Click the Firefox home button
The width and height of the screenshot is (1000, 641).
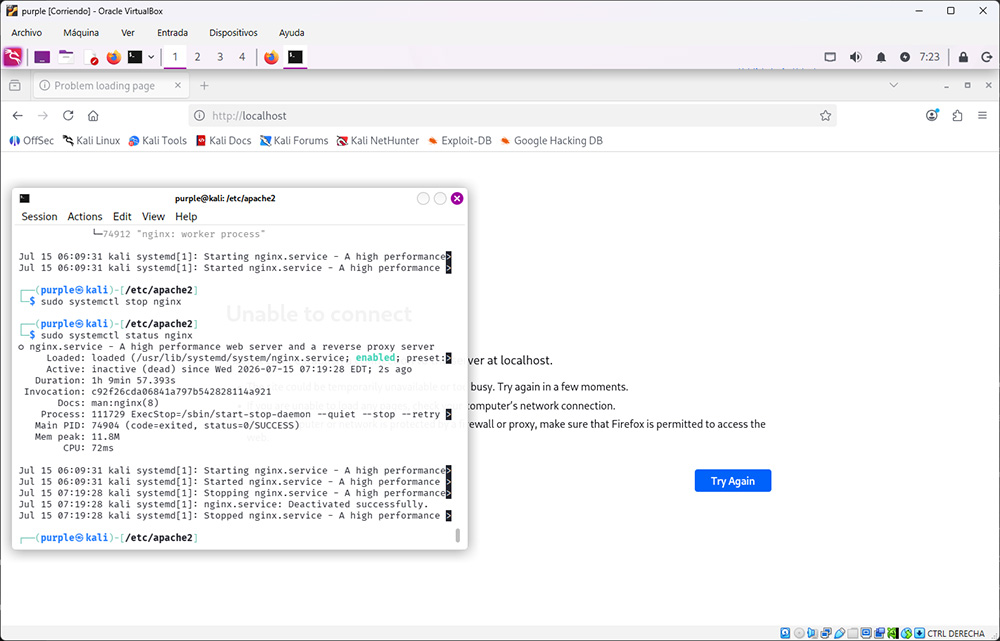93,115
